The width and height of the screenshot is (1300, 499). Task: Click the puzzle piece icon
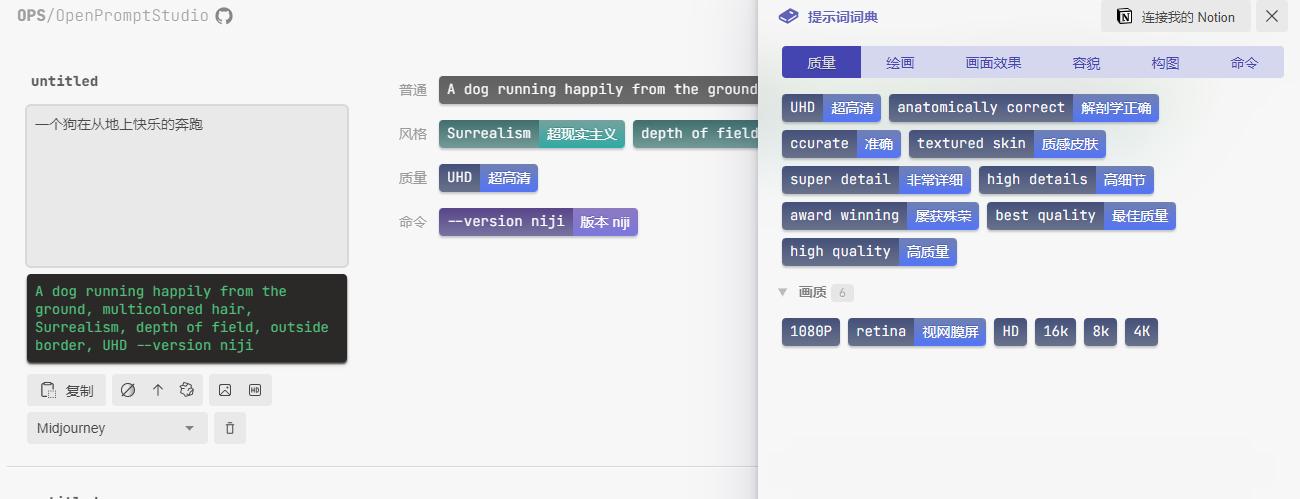pos(186,390)
